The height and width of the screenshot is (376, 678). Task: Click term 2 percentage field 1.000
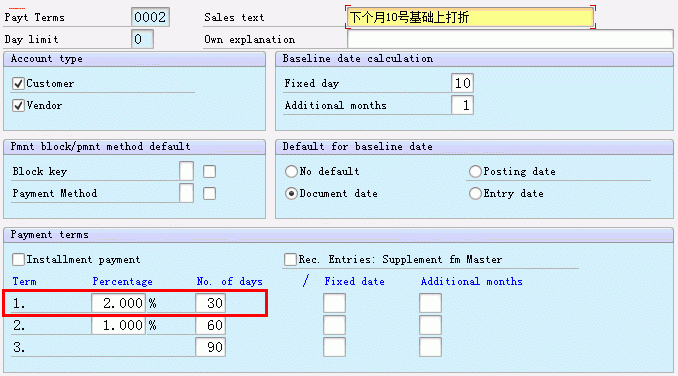(118, 325)
